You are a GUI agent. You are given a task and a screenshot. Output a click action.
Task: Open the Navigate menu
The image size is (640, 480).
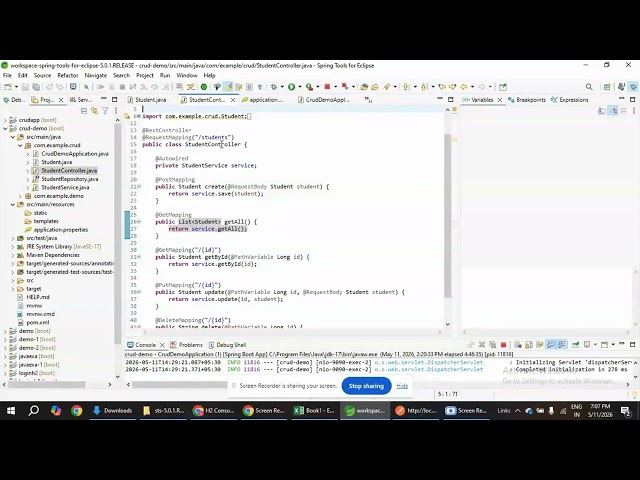pos(96,76)
